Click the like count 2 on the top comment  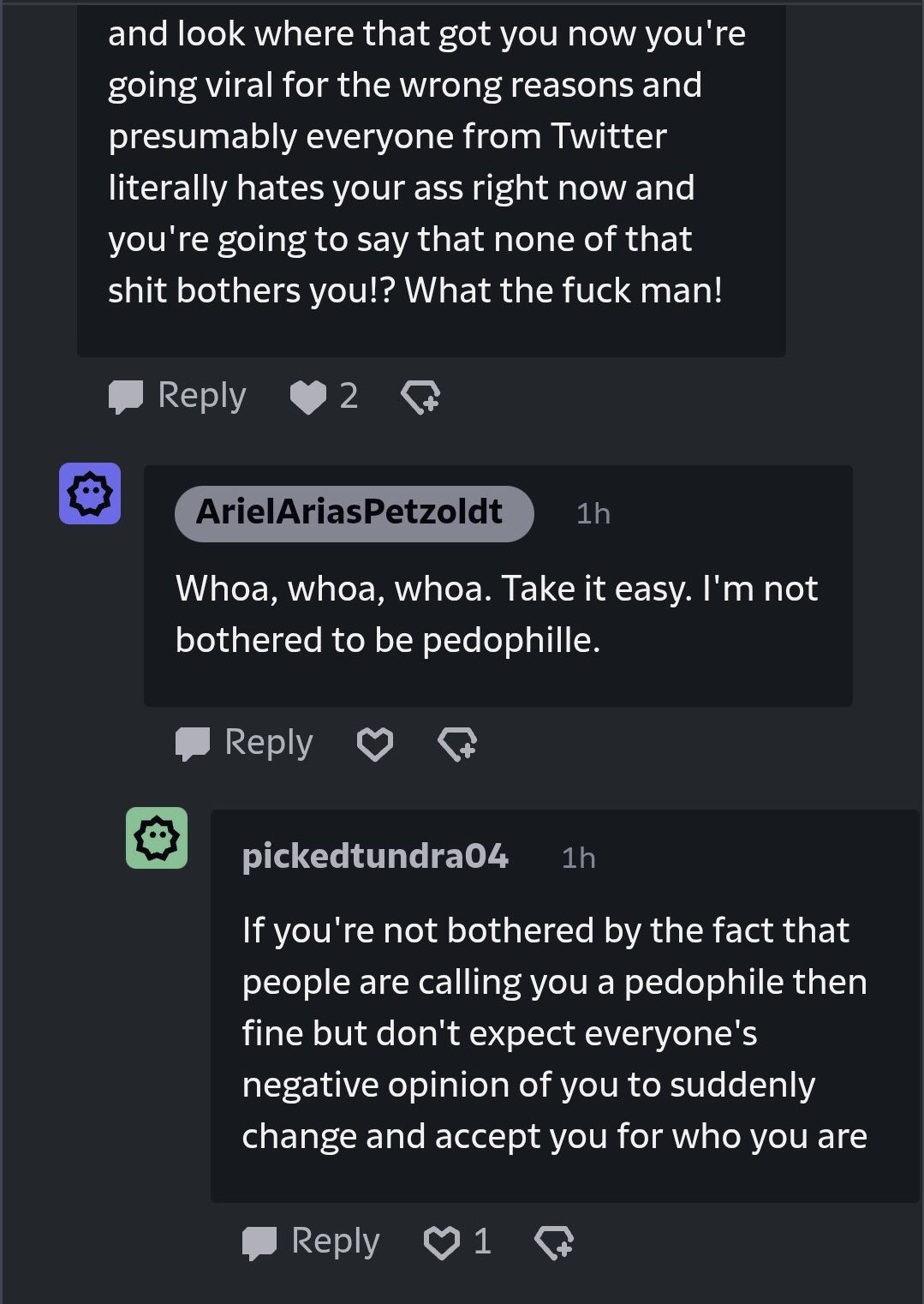click(349, 397)
